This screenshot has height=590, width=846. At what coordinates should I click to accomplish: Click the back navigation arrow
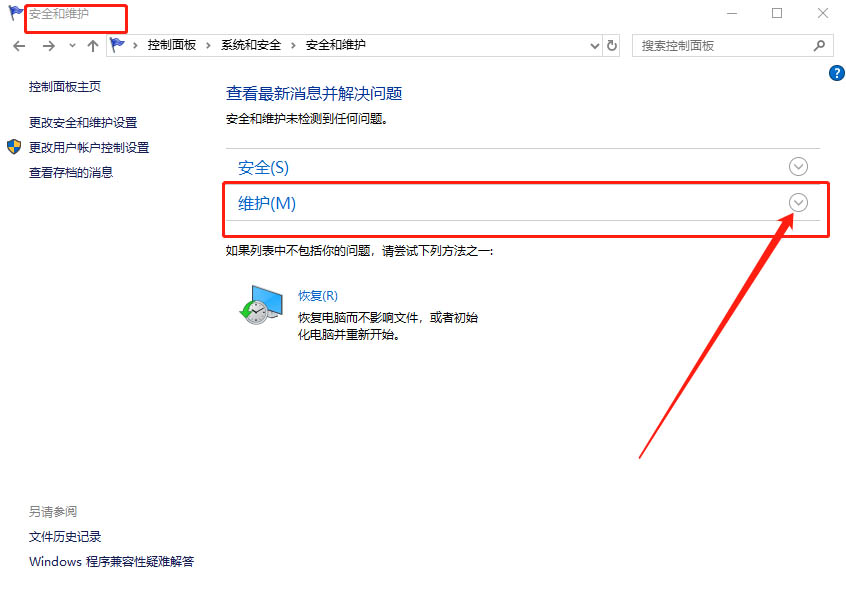click(19, 46)
